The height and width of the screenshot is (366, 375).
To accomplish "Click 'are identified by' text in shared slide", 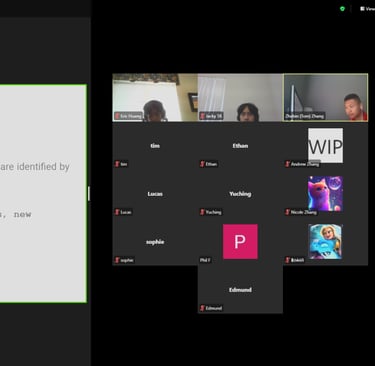I will 35,166.
